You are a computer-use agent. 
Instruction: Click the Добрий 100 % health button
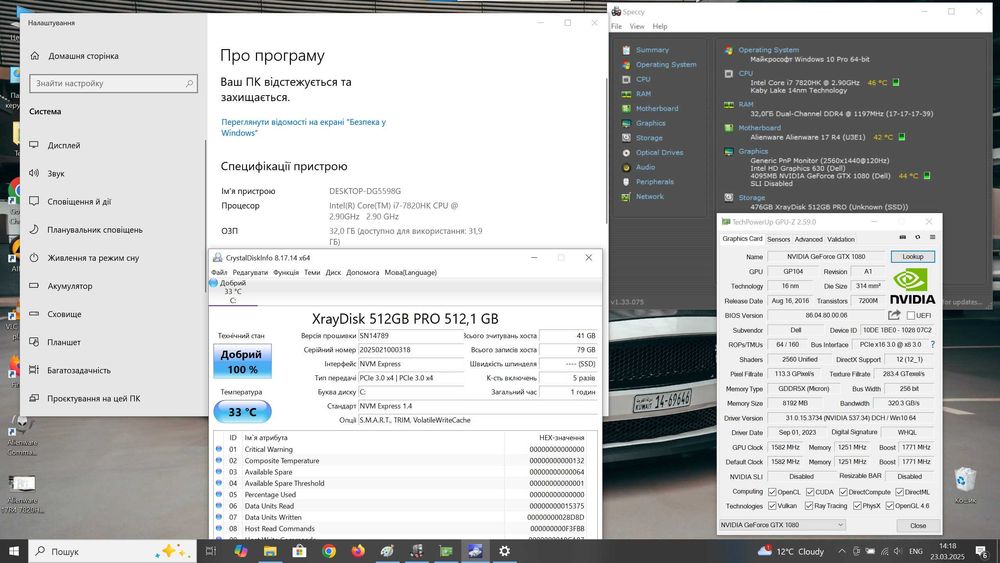pyautogui.click(x=242, y=362)
